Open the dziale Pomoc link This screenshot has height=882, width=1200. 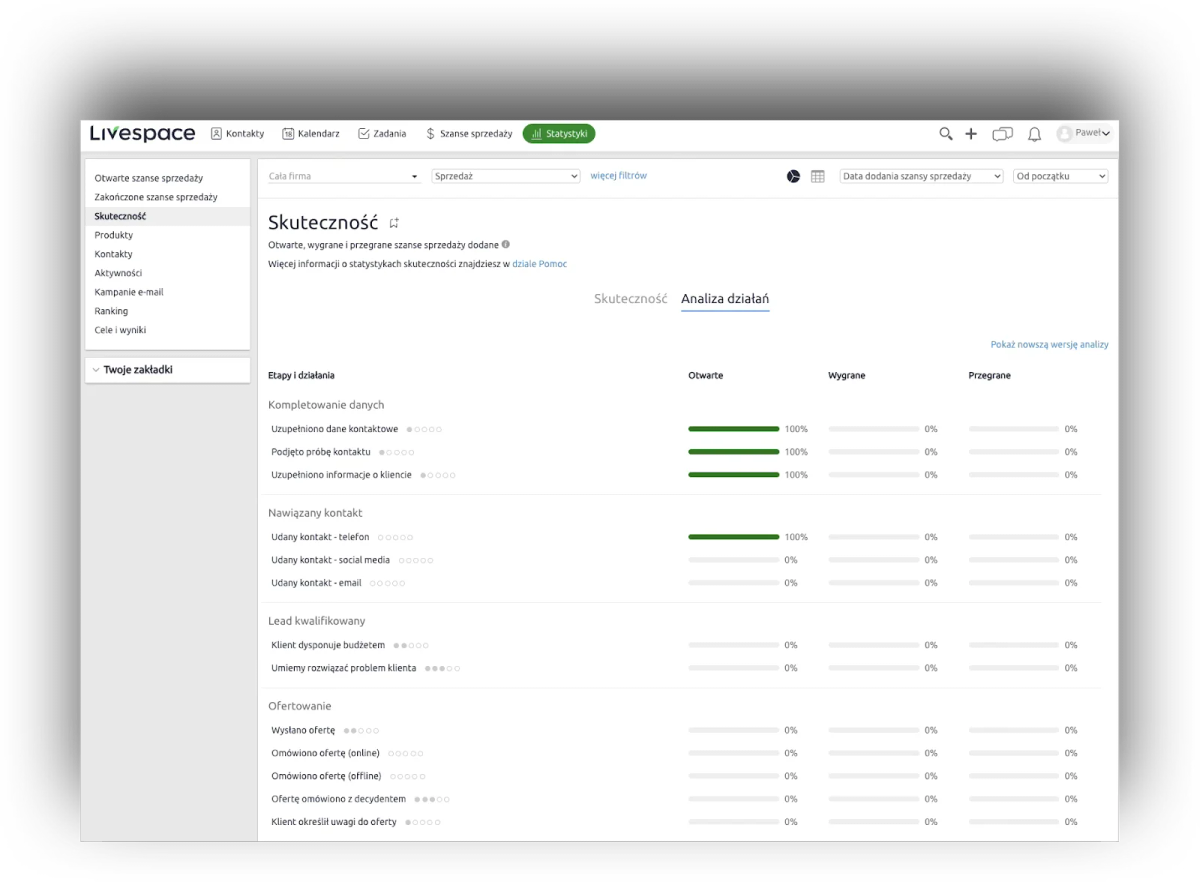pyautogui.click(x=539, y=264)
